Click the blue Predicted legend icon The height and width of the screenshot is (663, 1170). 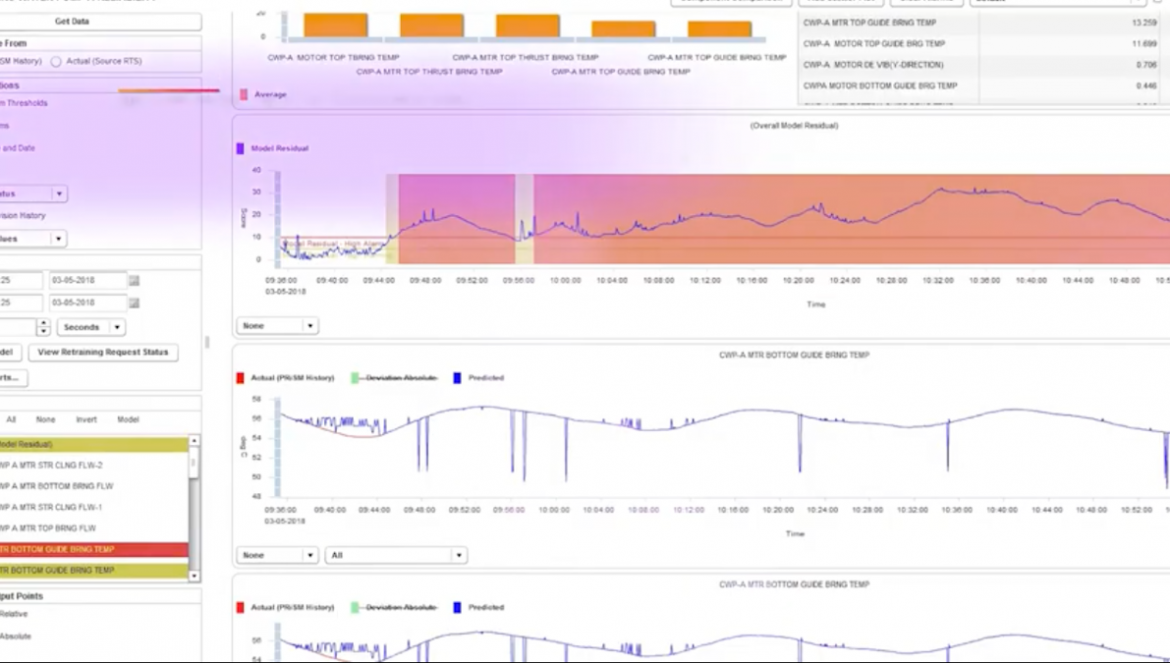[x=456, y=378]
